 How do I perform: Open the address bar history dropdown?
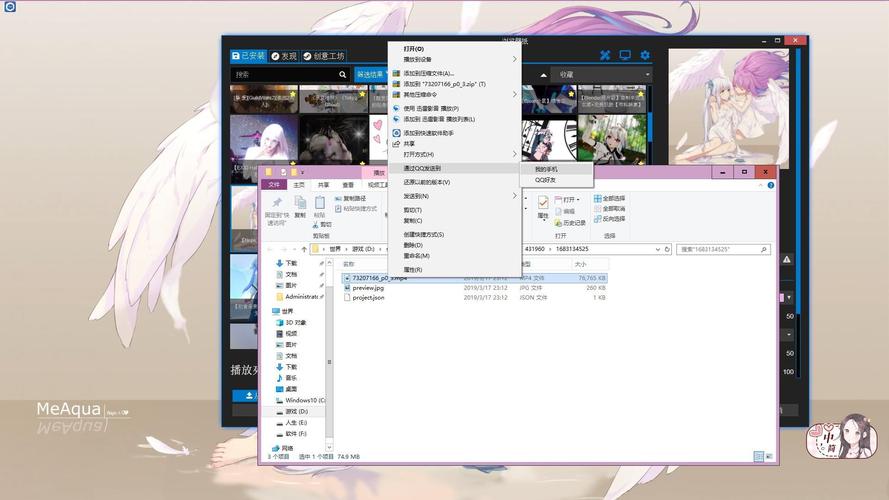pos(658,249)
